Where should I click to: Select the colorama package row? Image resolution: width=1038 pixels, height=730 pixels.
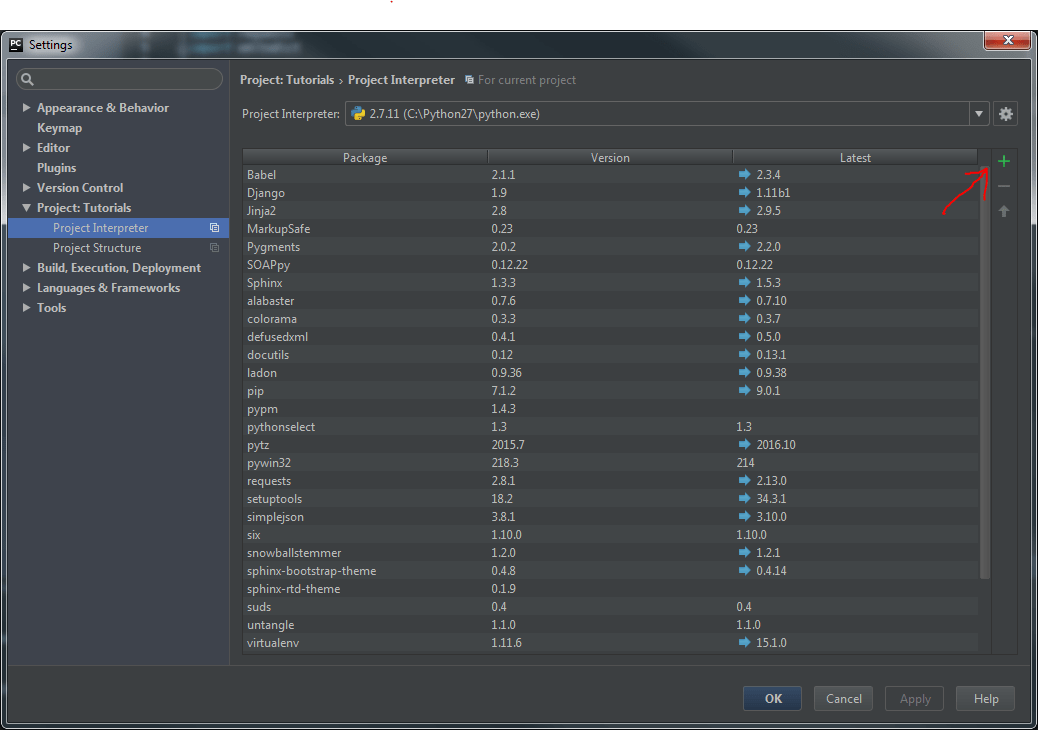(610, 318)
